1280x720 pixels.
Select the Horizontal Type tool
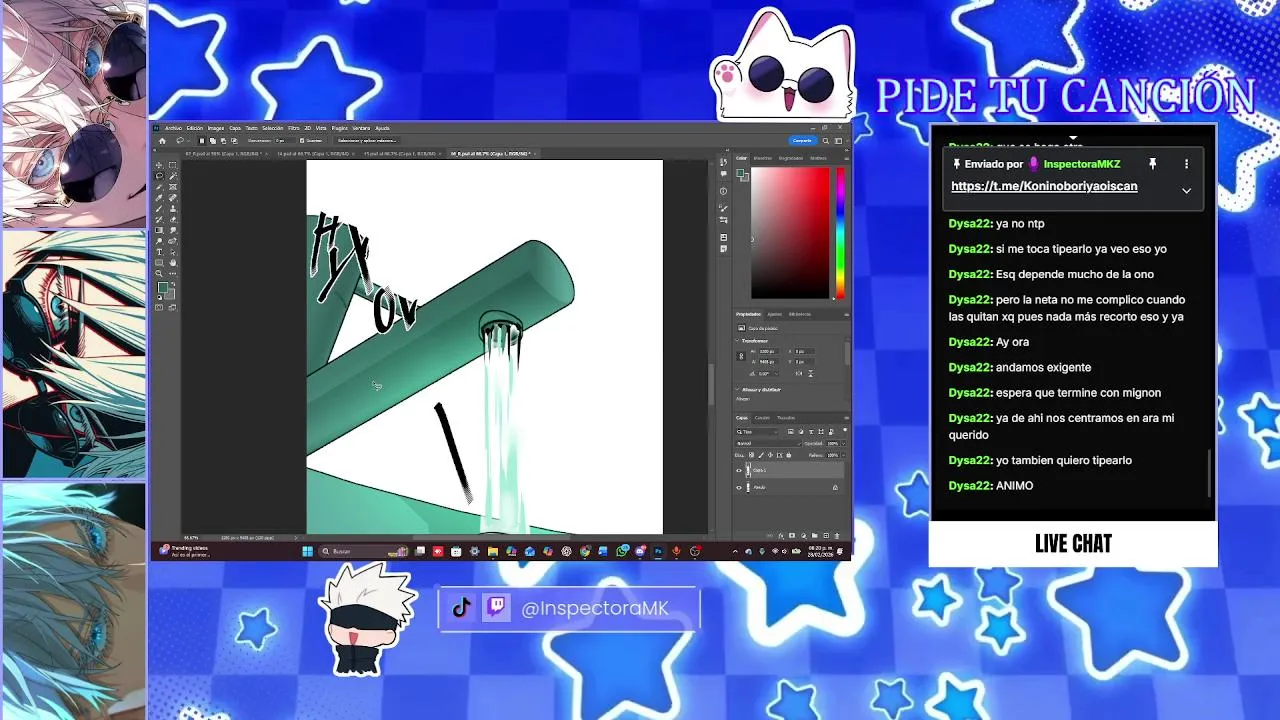point(159,252)
